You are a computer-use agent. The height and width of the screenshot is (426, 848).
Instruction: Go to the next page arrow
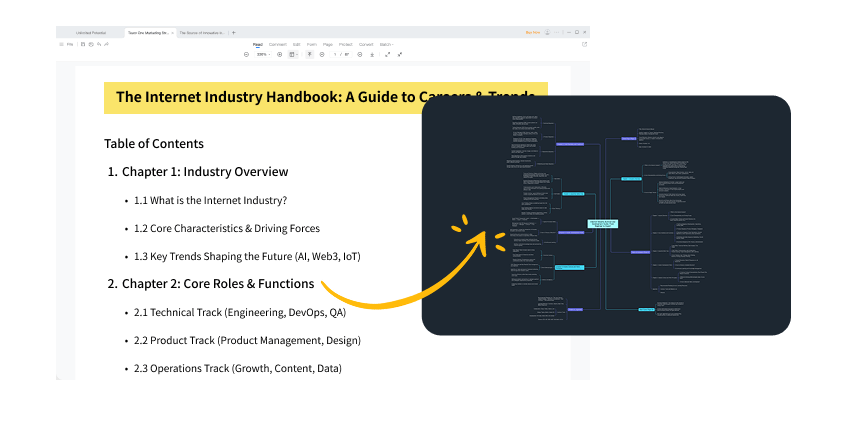360,54
